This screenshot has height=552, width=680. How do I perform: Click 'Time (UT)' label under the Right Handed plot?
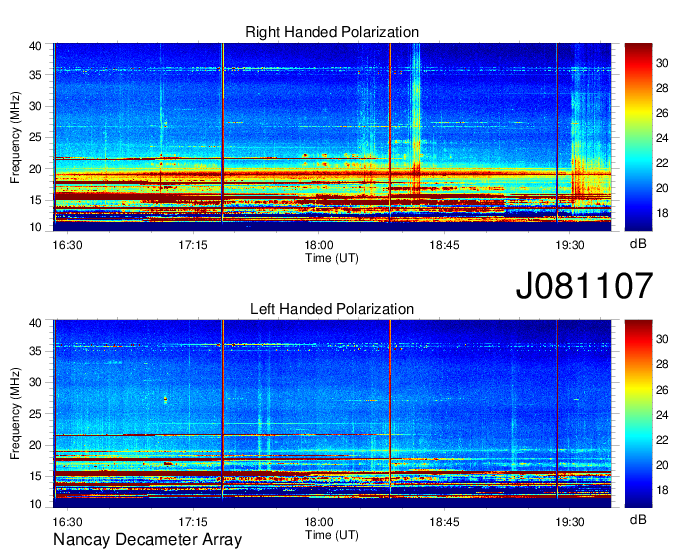click(x=332, y=258)
